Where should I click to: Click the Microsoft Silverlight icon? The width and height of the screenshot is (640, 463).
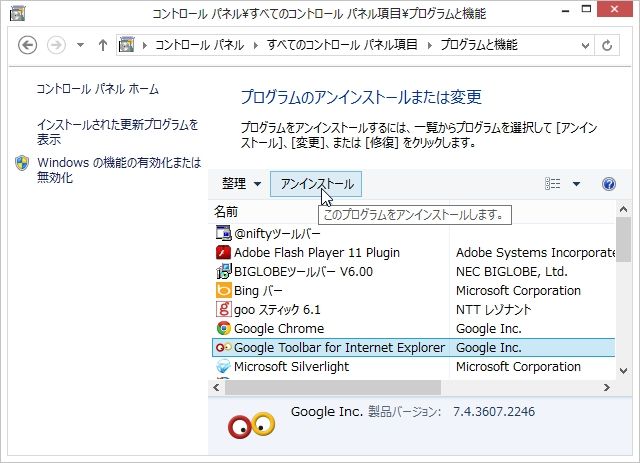tap(223, 366)
